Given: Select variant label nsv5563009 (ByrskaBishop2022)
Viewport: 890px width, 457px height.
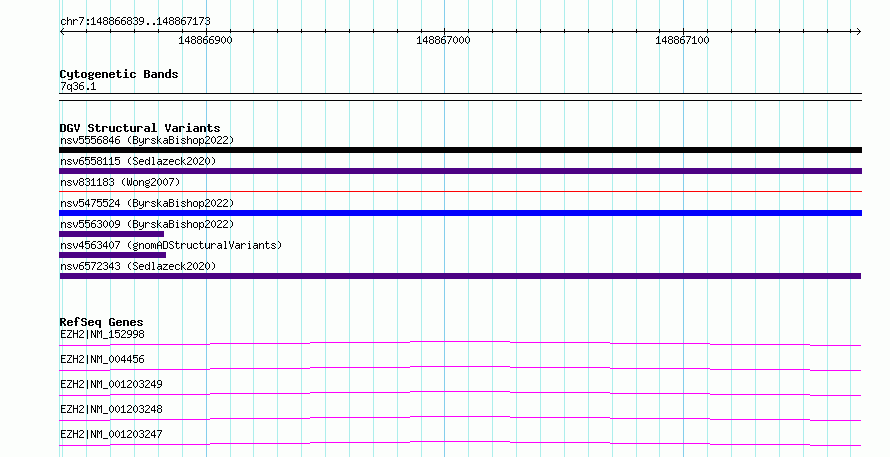Looking at the screenshot, I should coord(147,224).
